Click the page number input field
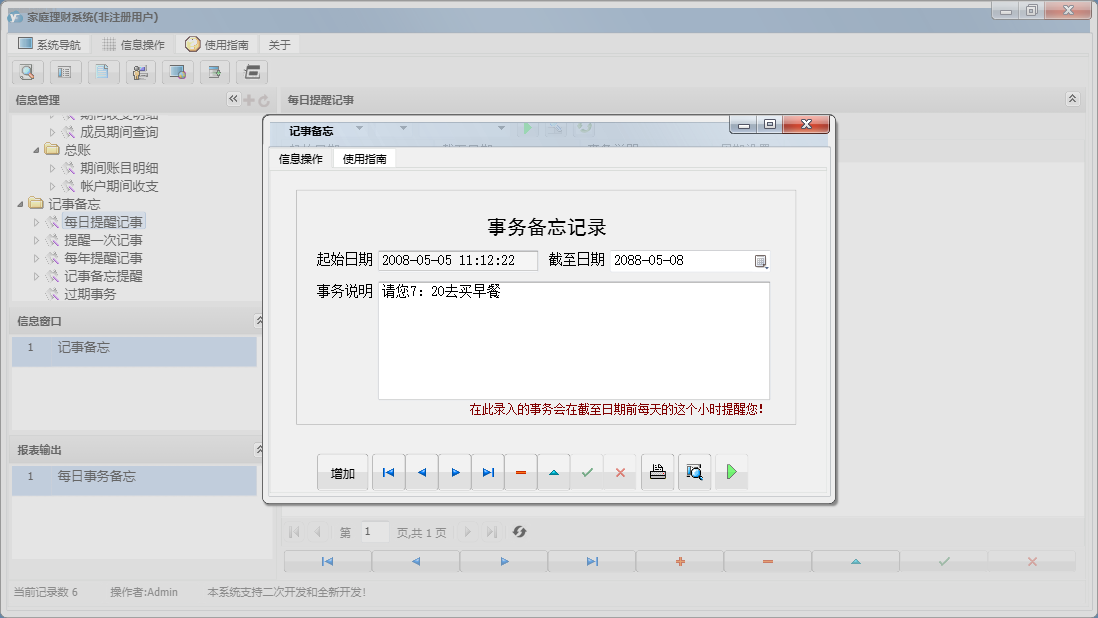This screenshot has height=618, width=1098. tap(375, 531)
